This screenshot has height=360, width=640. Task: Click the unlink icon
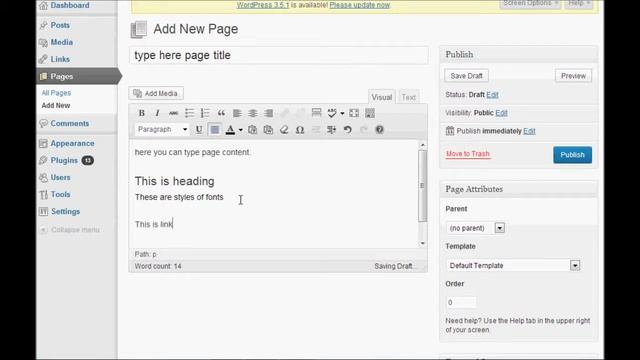(x=300, y=113)
